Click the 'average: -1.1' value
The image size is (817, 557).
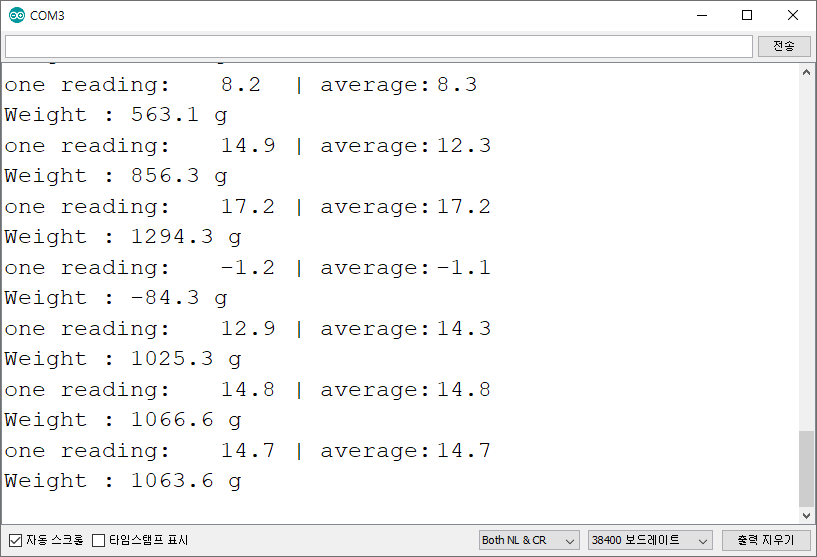click(x=406, y=268)
